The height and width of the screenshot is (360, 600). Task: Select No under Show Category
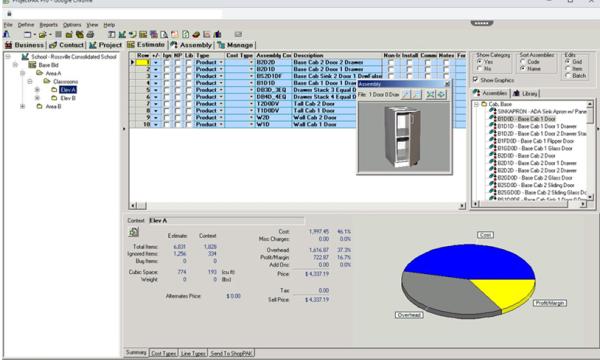[479, 68]
